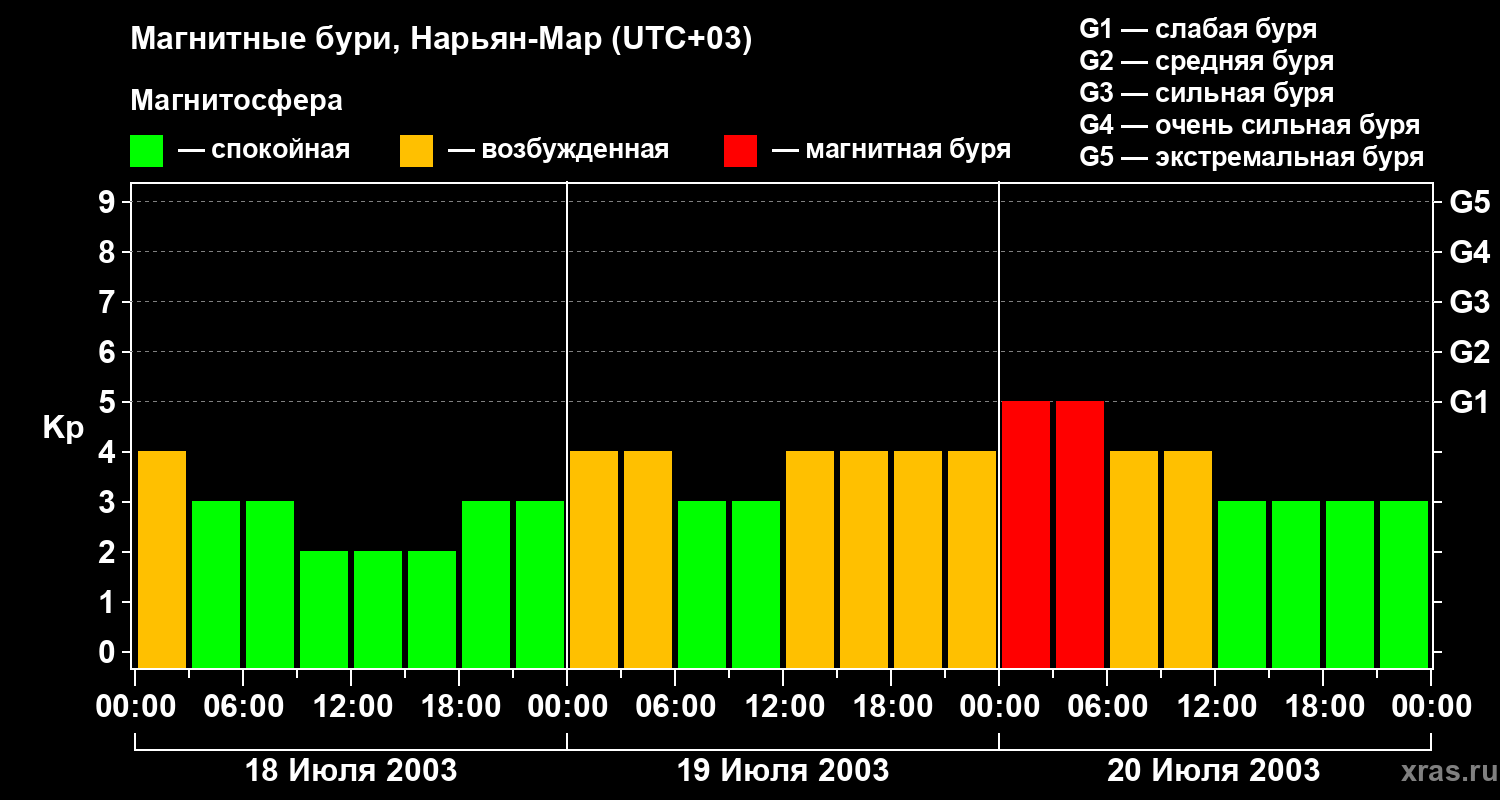Select the last orange Kp 4 bar on 19 July
The width and height of the screenshot is (1500, 800).
pyautogui.click(x=972, y=559)
